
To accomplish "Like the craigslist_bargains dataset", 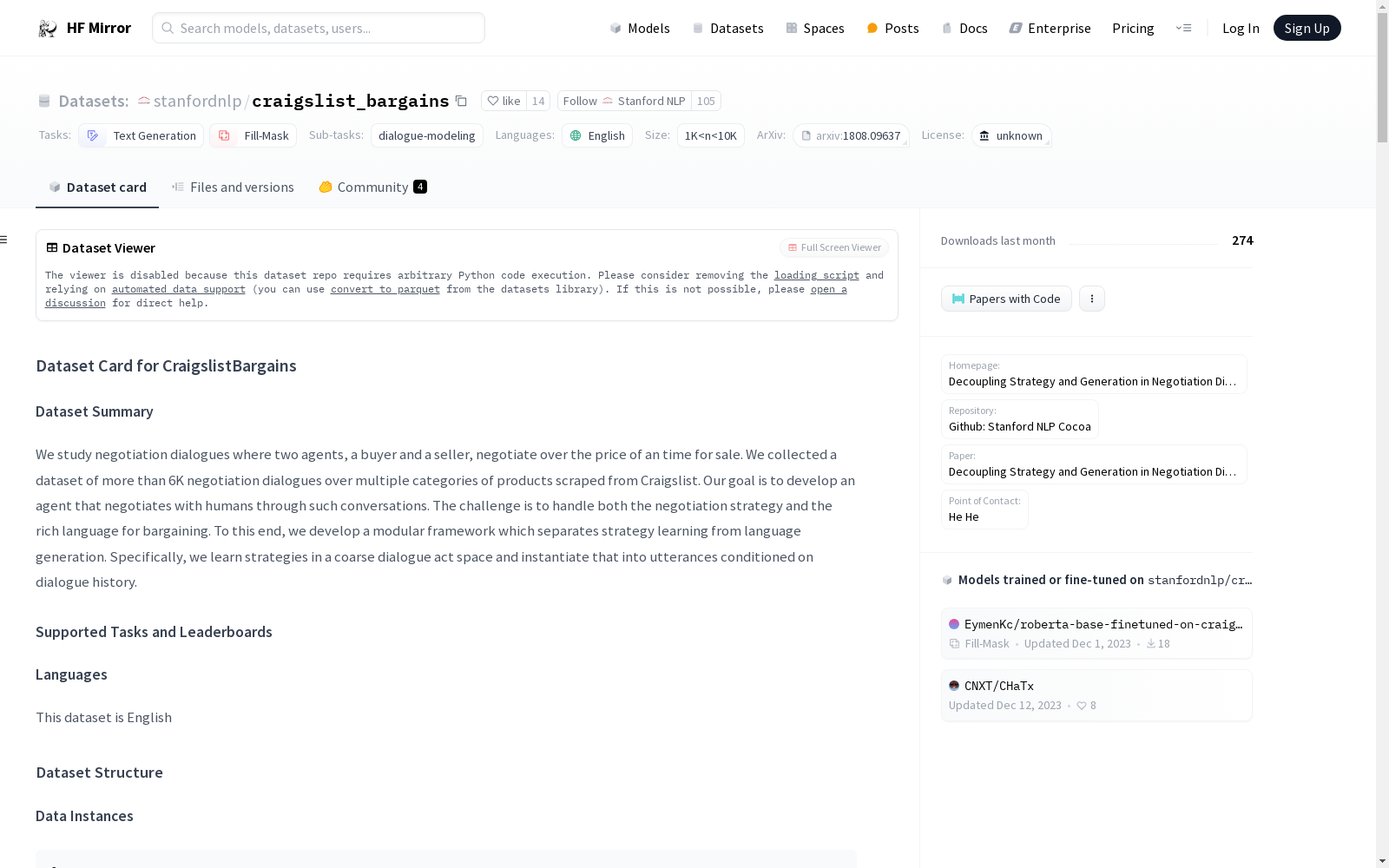I will click(504, 101).
